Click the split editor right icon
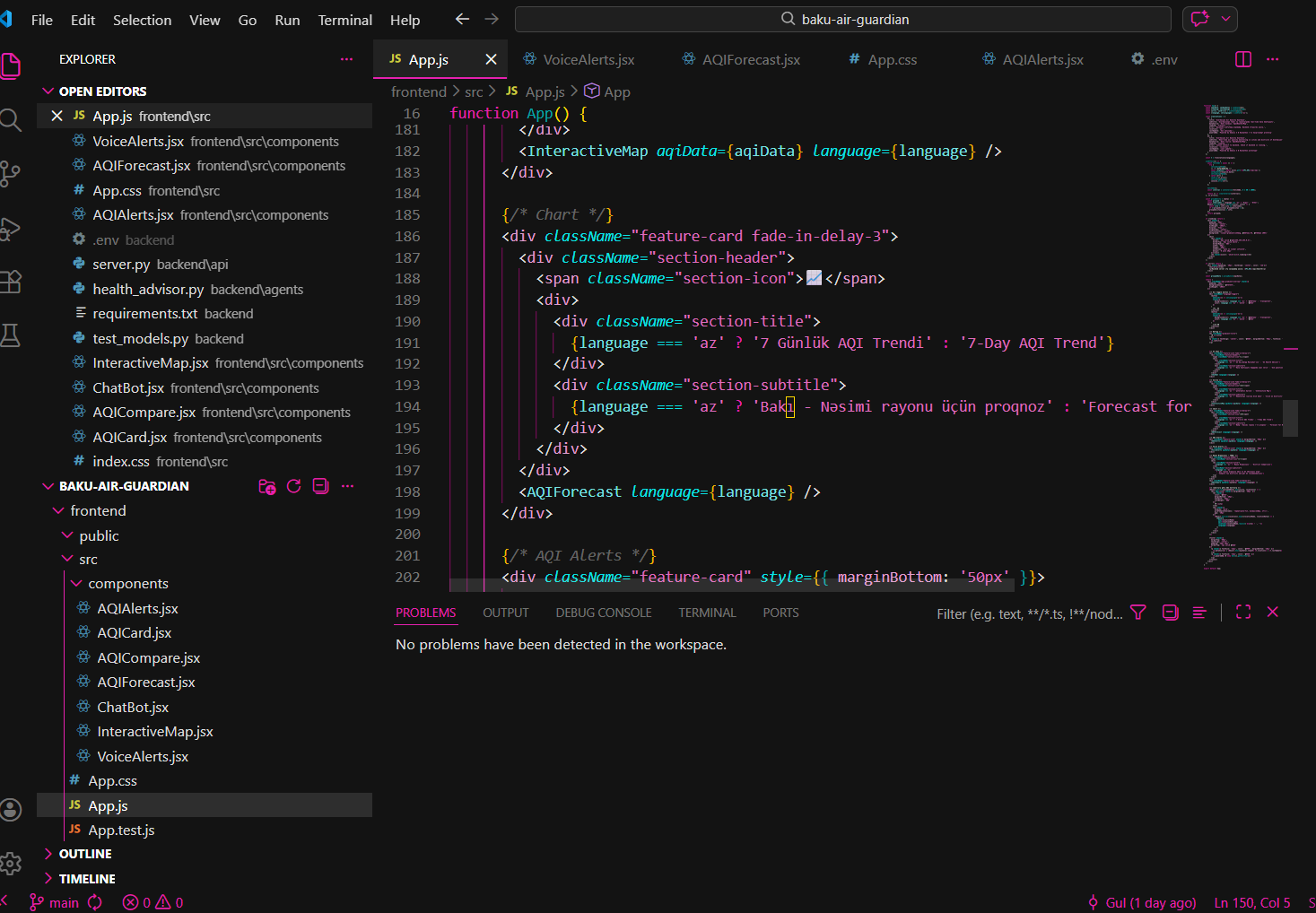This screenshot has width=1316, height=913. pyautogui.click(x=1243, y=59)
